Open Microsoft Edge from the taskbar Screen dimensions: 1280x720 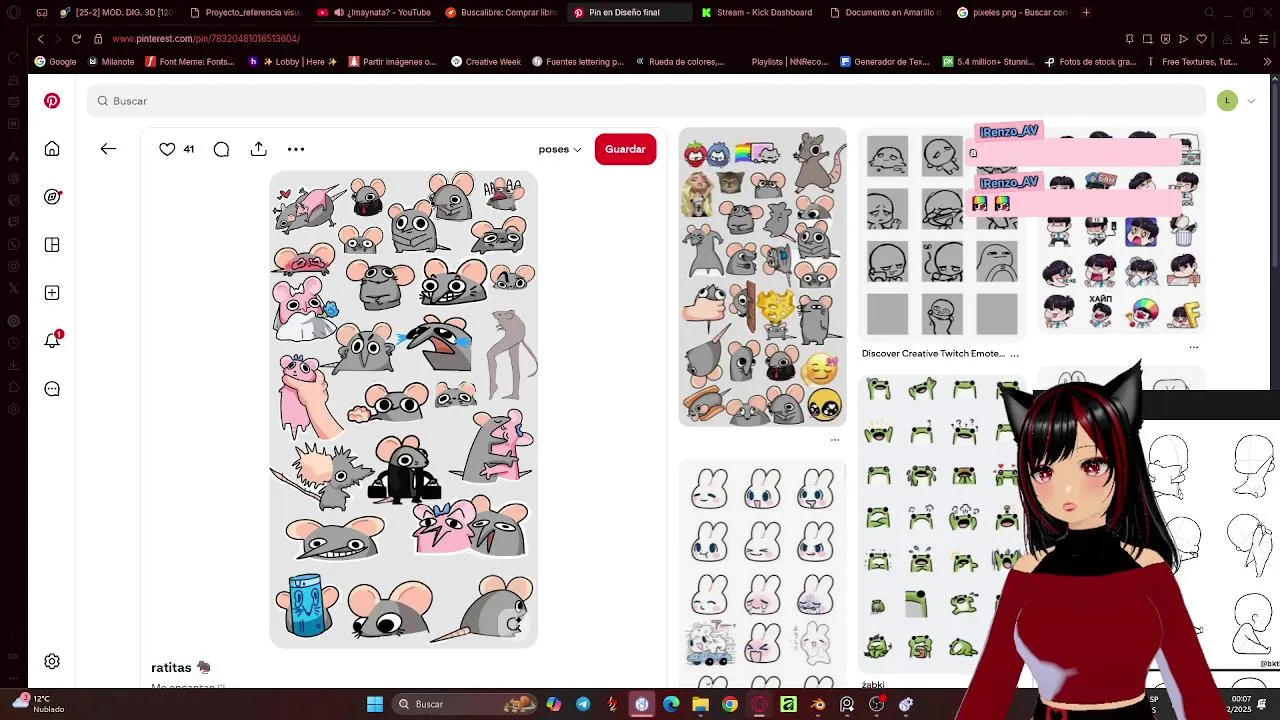coord(671,704)
